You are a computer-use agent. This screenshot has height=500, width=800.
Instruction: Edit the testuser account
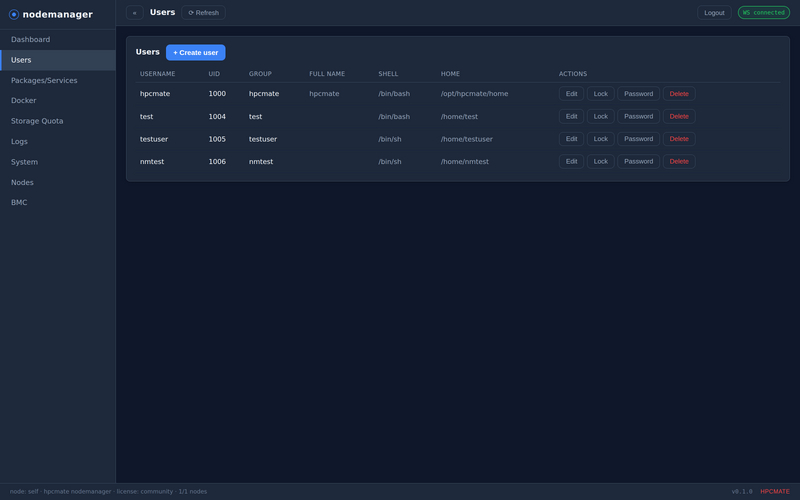pos(571,139)
